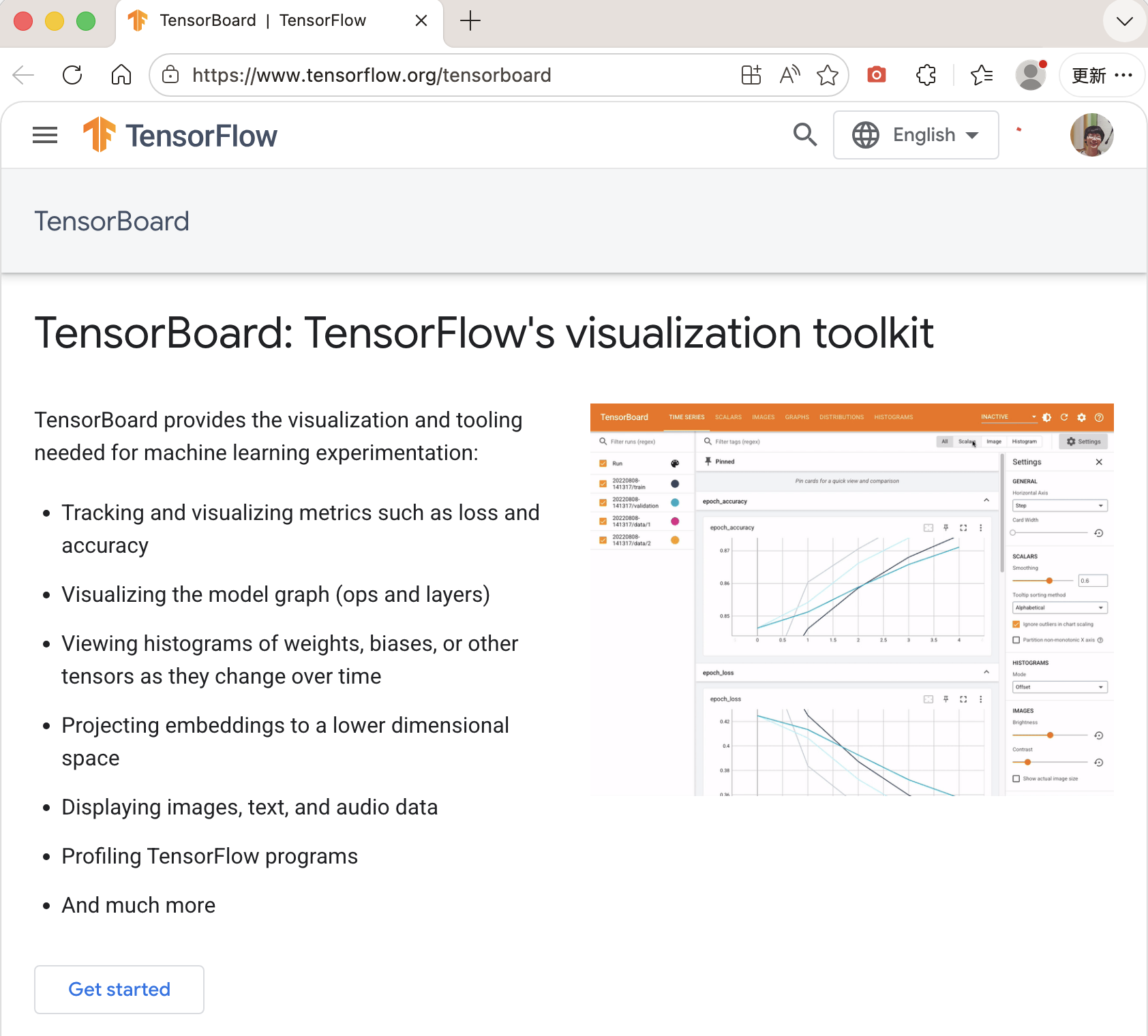Toggle the 141317/validation run checkbox

603,502
